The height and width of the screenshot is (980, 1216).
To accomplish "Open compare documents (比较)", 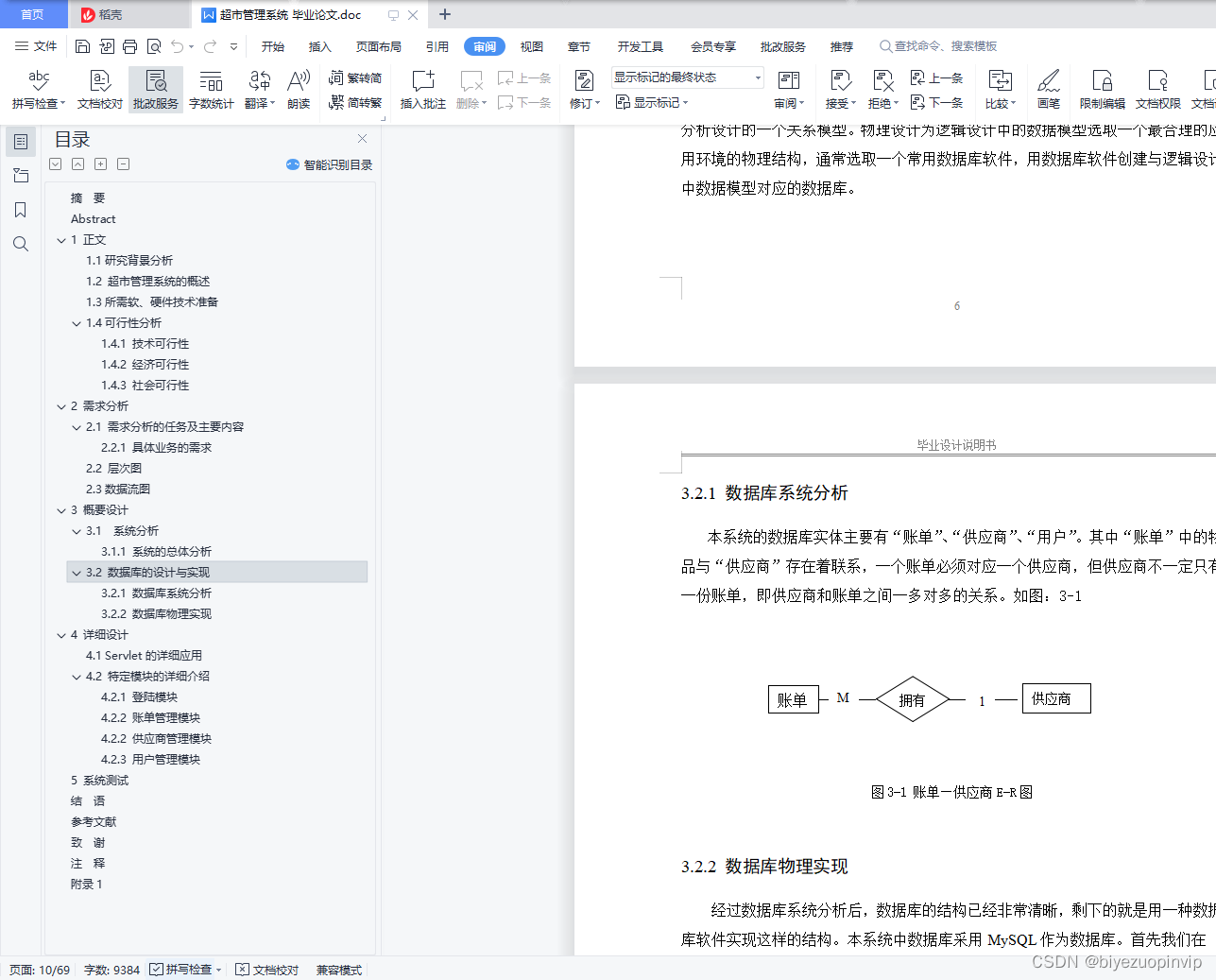I will 1000,90.
